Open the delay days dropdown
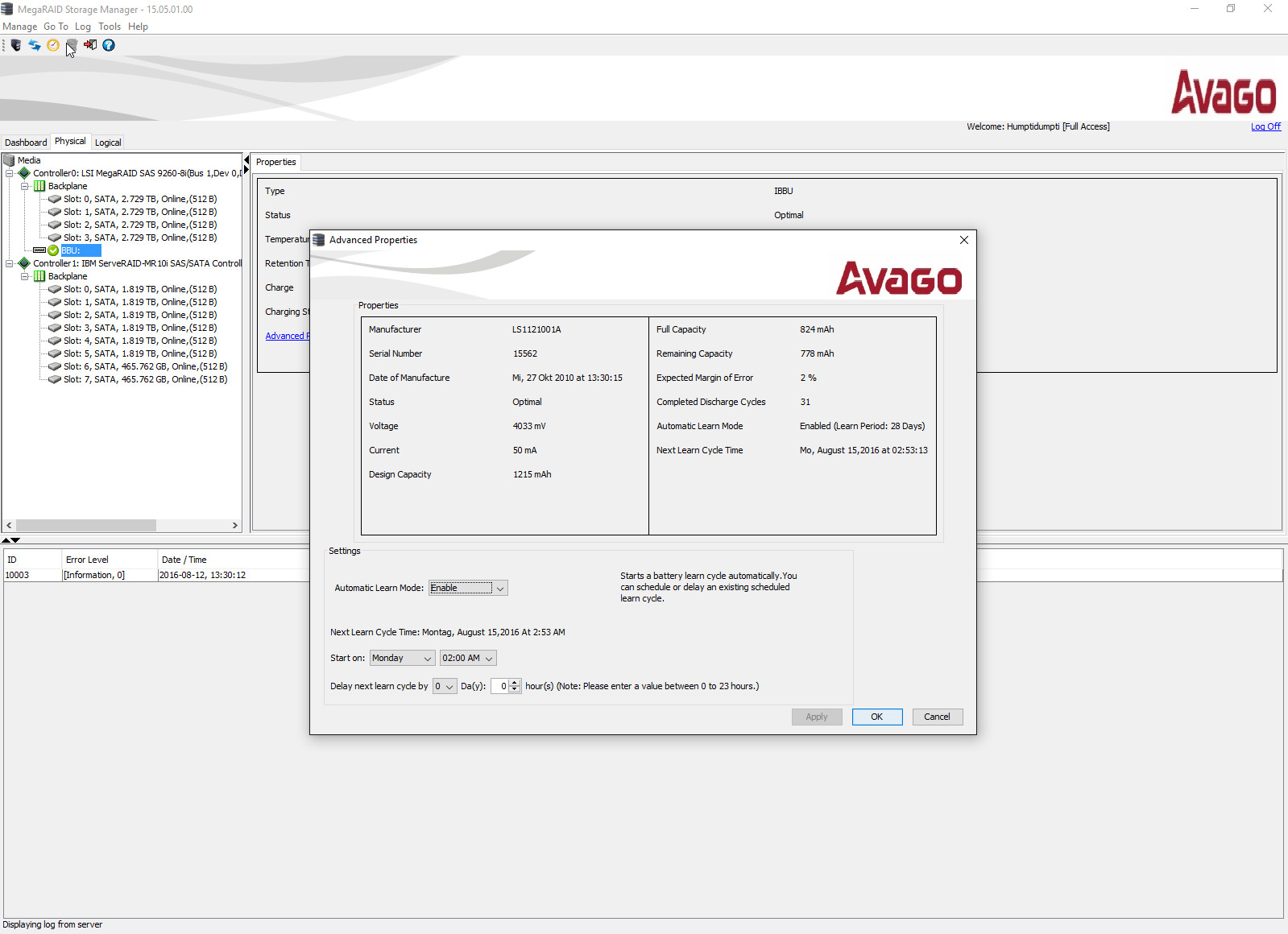This screenshot has height=934, width=1288. [x=449, y=687]
